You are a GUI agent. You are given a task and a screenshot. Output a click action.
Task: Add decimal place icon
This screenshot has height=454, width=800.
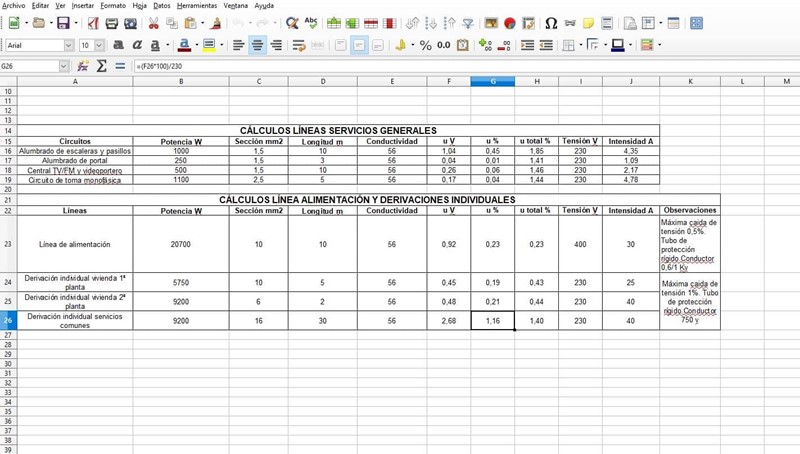click(485, 45)
